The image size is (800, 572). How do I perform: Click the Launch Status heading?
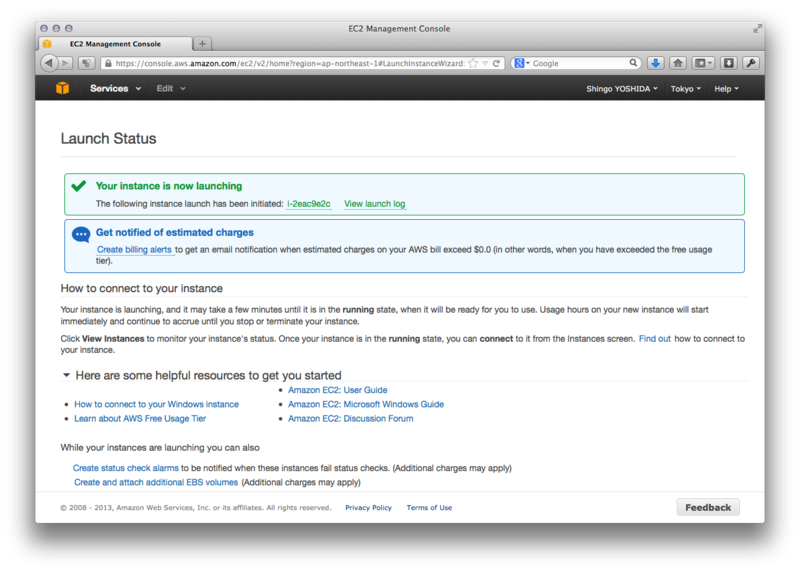tap(108, 138)
